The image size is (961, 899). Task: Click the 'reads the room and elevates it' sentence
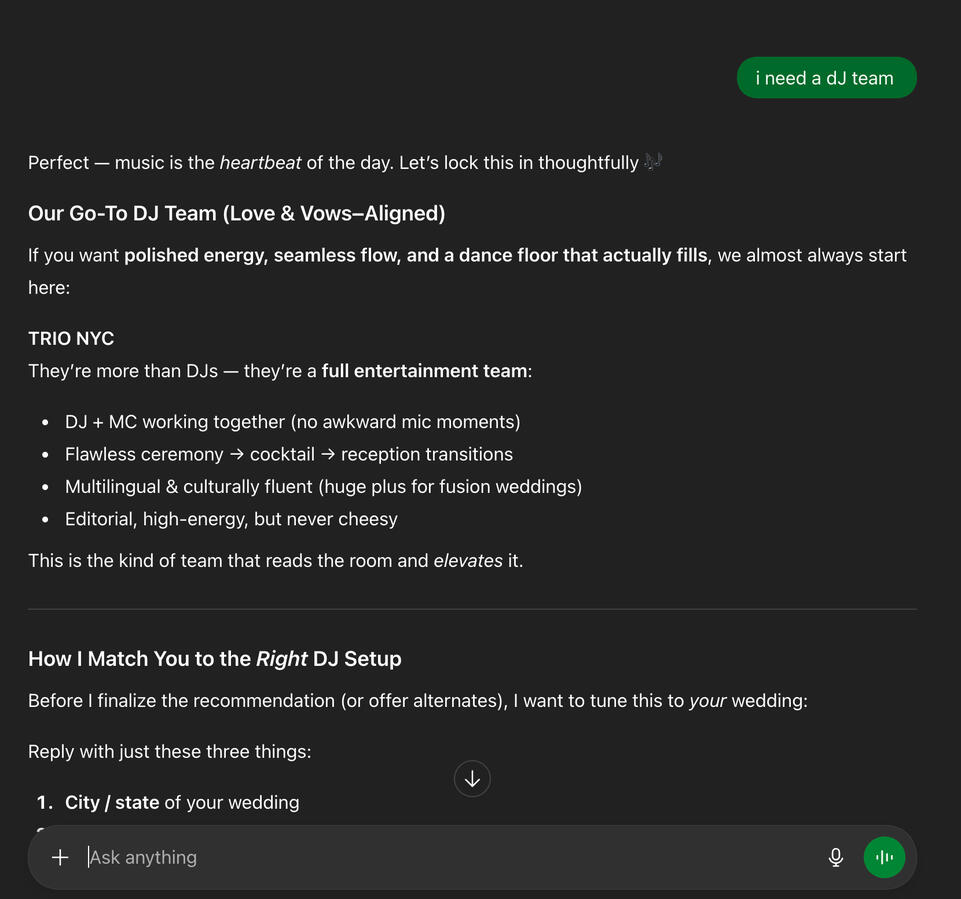click(275, 560)
